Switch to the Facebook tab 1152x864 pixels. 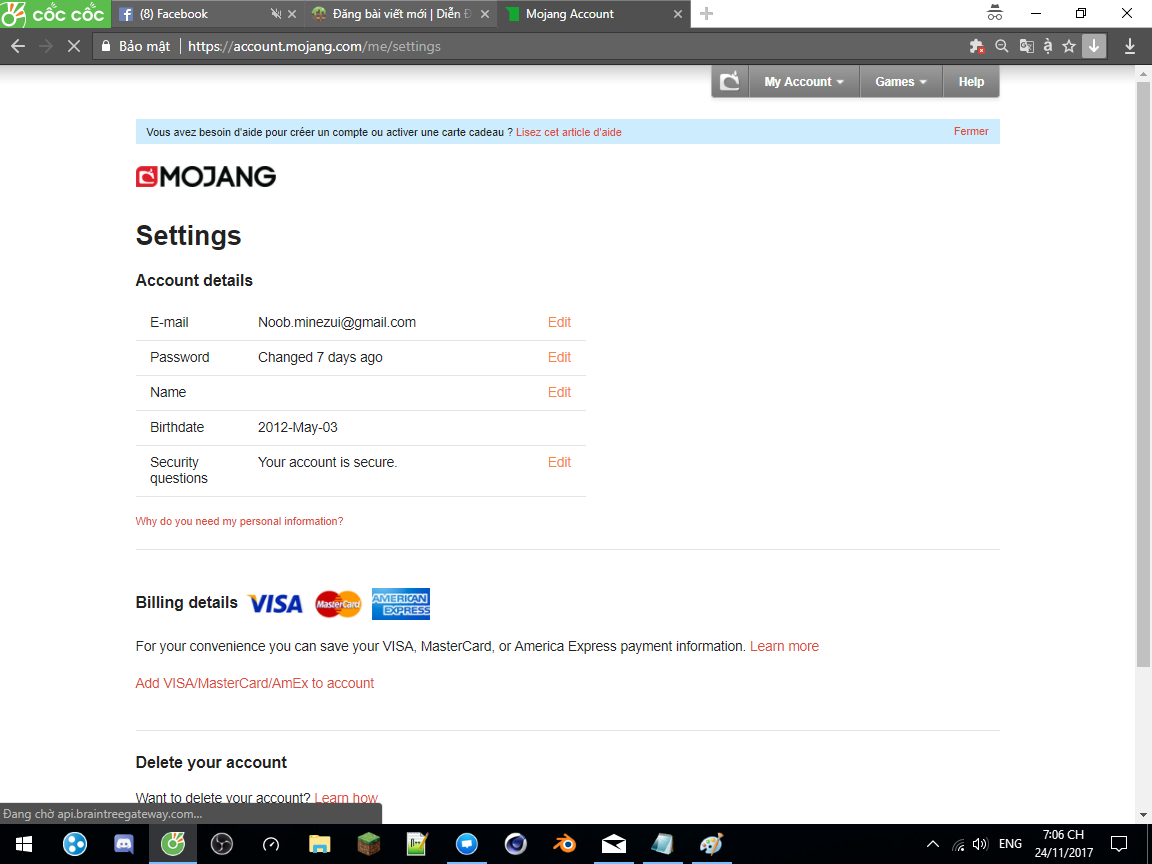coord(195,14)
